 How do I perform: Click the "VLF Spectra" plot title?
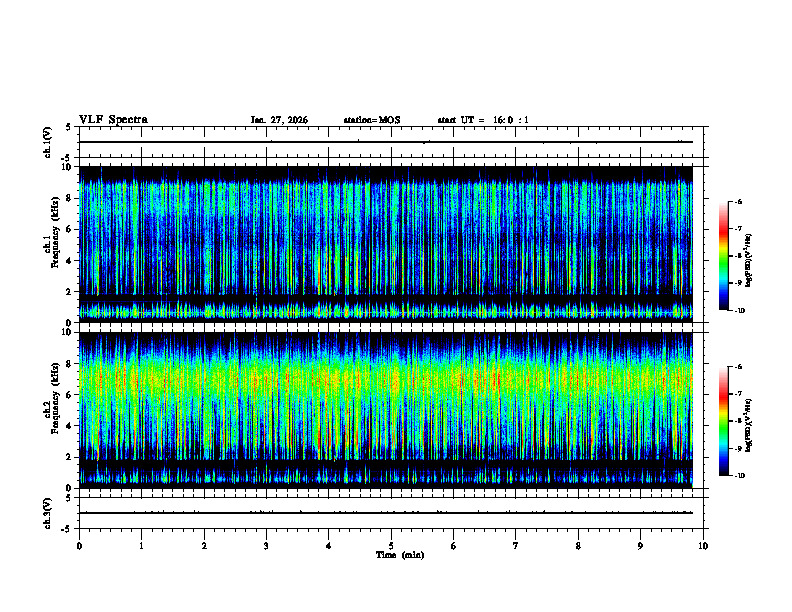pos(113,120)
